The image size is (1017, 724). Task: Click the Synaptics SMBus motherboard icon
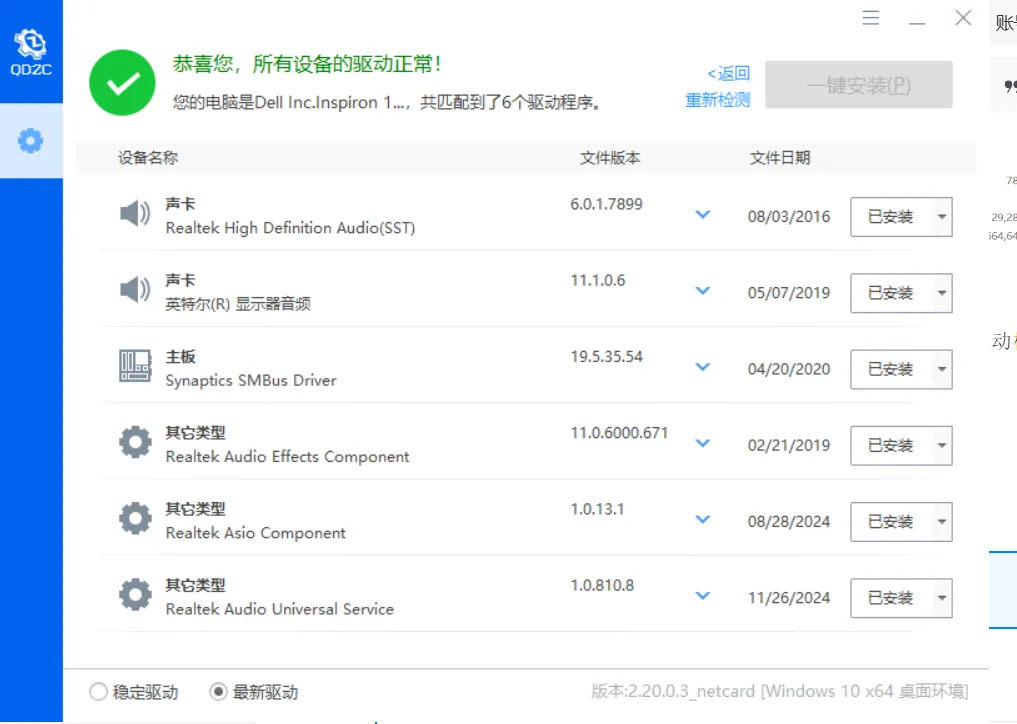(x=135, y=367)
